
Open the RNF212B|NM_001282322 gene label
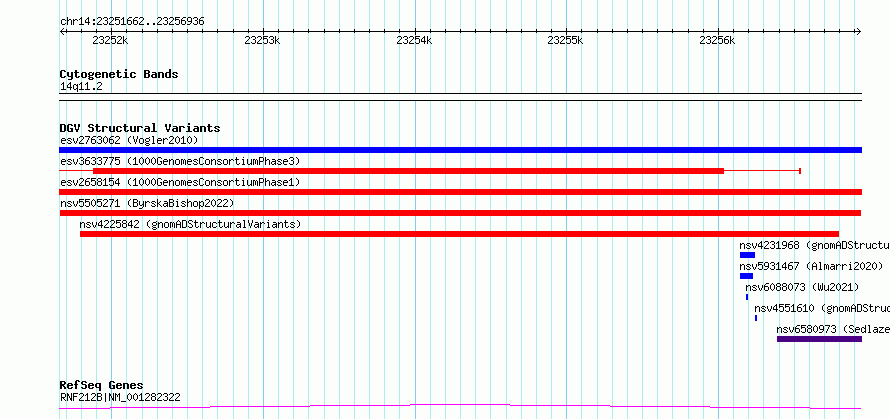point(120,397)
